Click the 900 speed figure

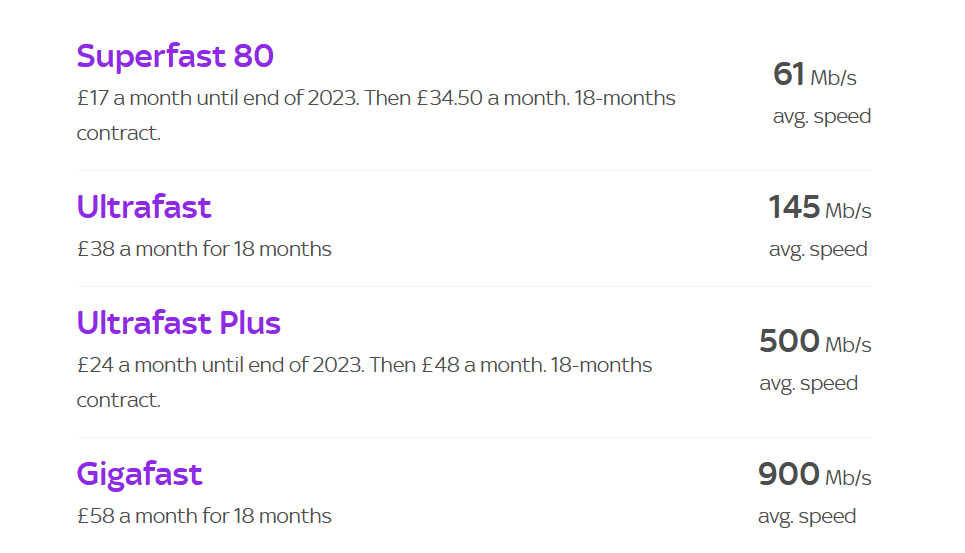(789, 474)
